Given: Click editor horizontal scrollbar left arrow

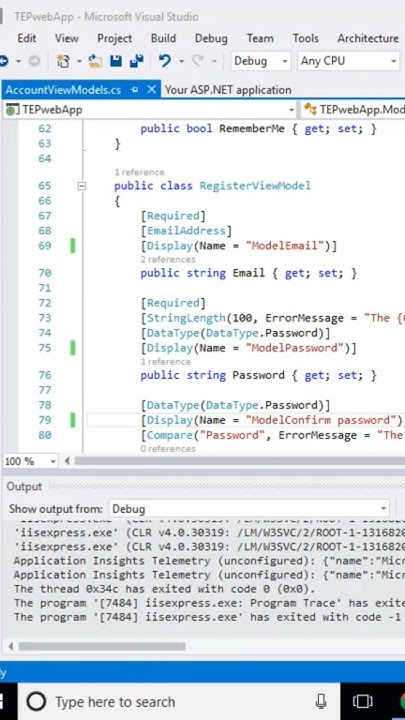Looking at the screenshot, I should tap(67, 461).
